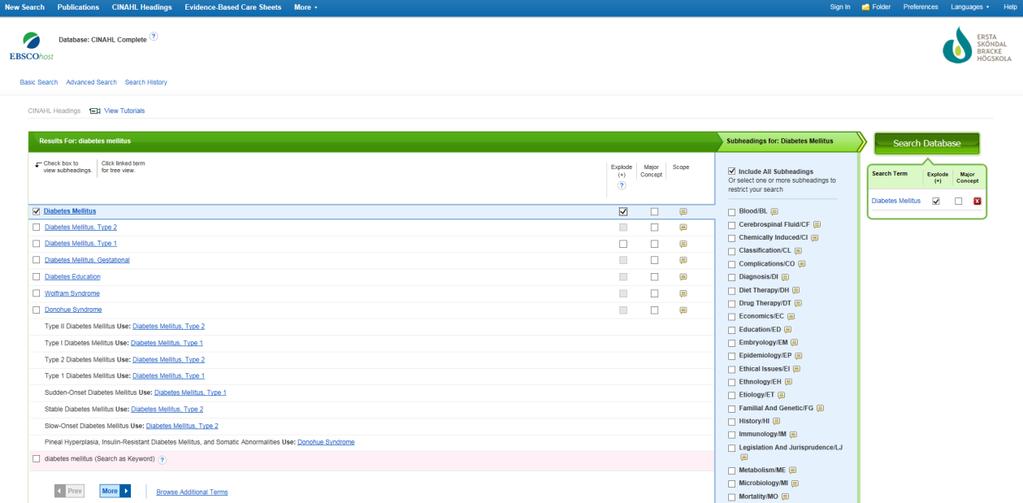Go to Advanced Search link
1023x503 pixels.
91,82
